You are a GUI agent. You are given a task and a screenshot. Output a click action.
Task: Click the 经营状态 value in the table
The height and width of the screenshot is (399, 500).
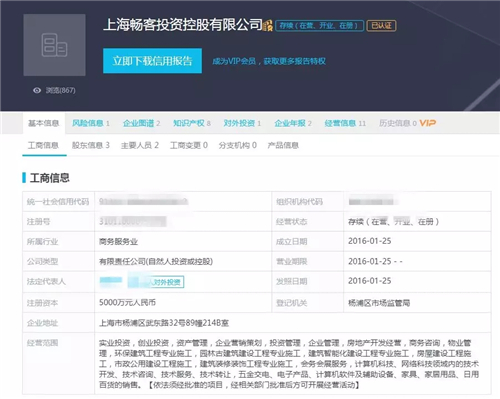tap(393, 222)
